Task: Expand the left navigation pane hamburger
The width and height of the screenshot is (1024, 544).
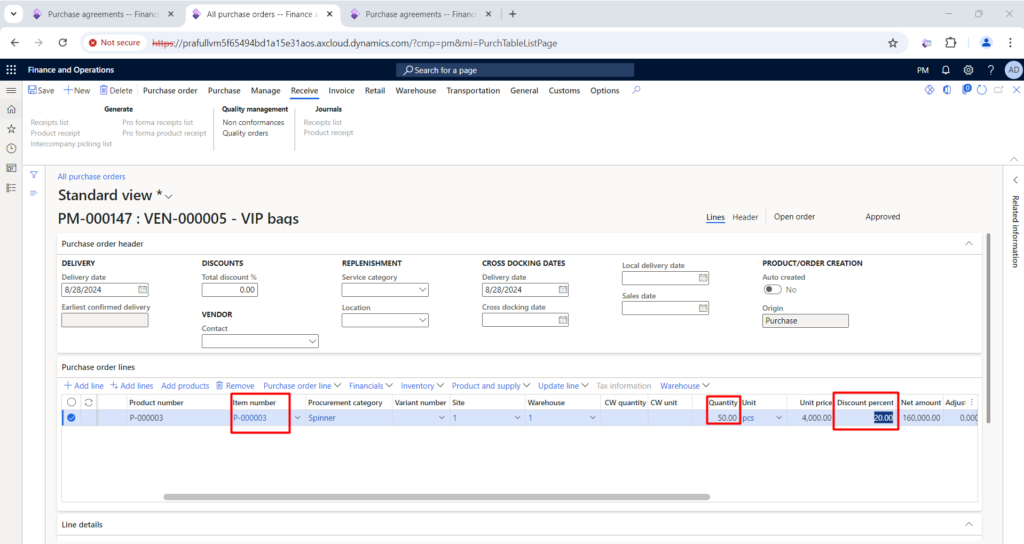Action: coord(11,90)
